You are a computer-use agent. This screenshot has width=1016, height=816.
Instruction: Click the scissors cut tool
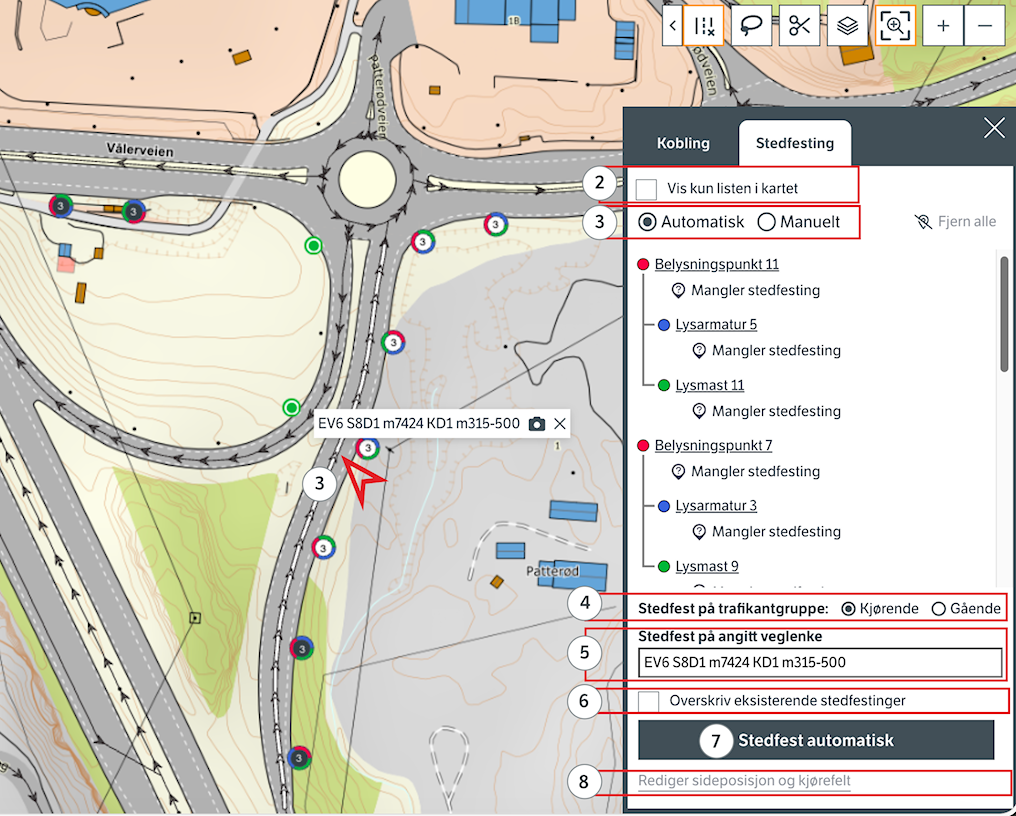800,27
